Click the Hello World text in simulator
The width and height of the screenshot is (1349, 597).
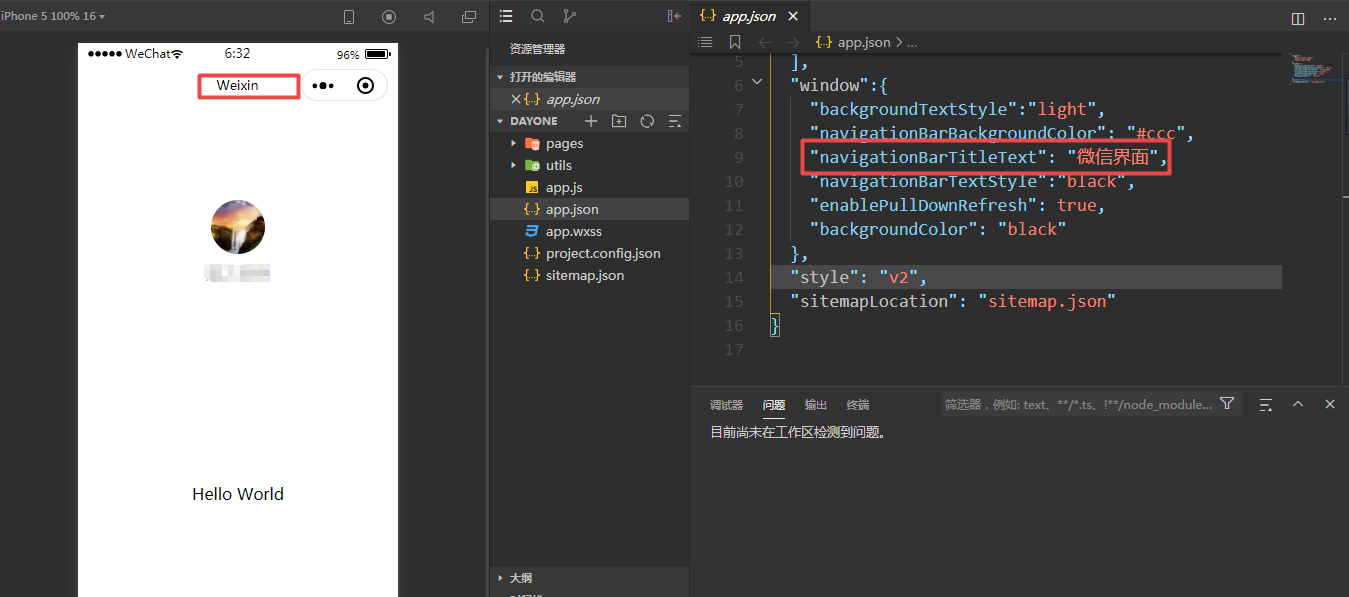238,494
